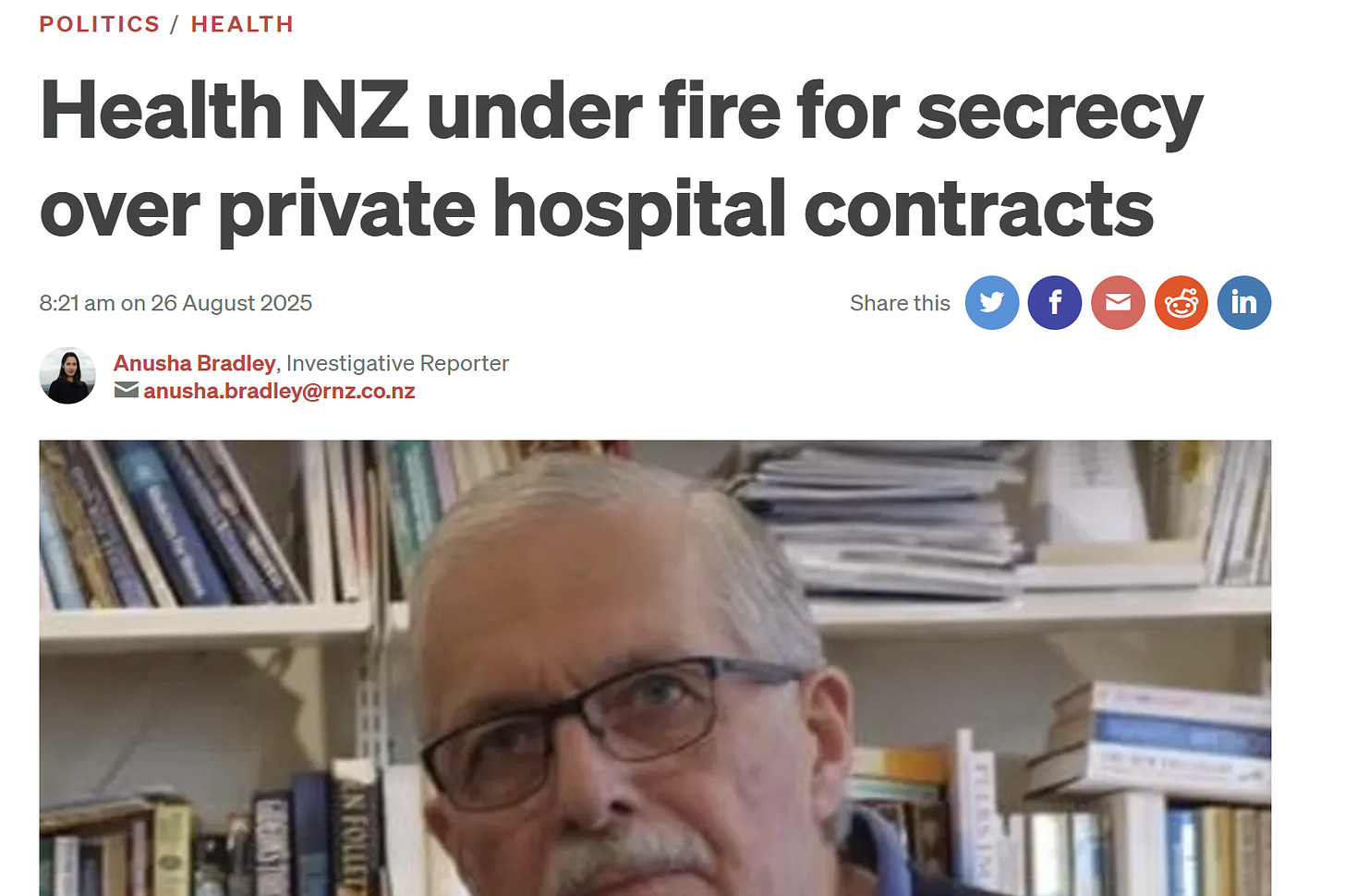Viewport: 1345px width, 896px height.
Task: Select the 26 August 2025 timestamp
Action: point(176,303)
